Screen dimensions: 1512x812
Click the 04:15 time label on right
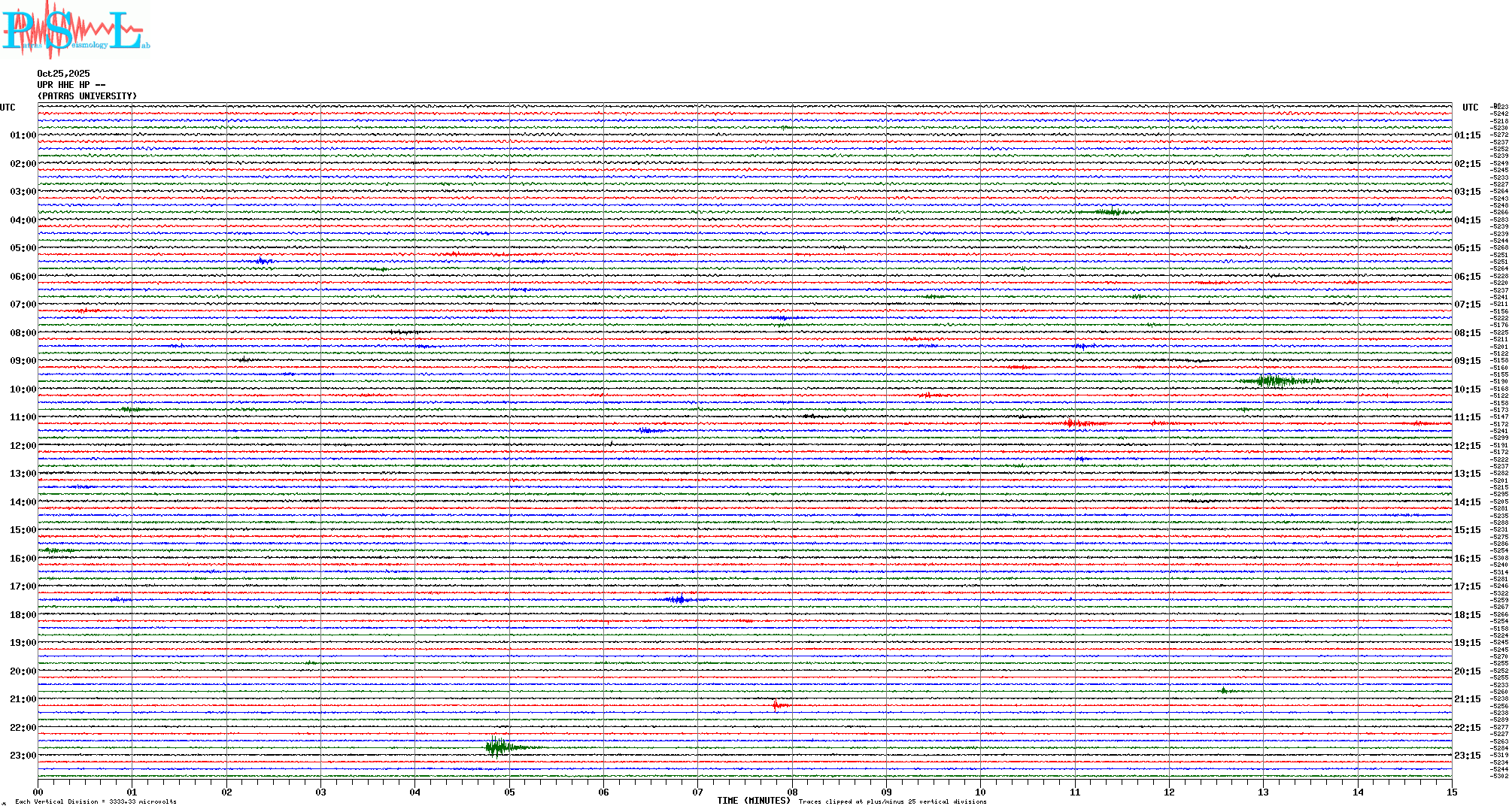[1467, 220]
